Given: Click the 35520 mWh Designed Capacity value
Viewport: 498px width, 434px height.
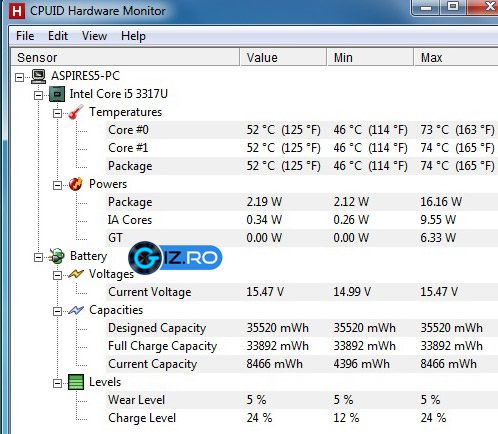Looking at the screenshot, I should 278,328.
